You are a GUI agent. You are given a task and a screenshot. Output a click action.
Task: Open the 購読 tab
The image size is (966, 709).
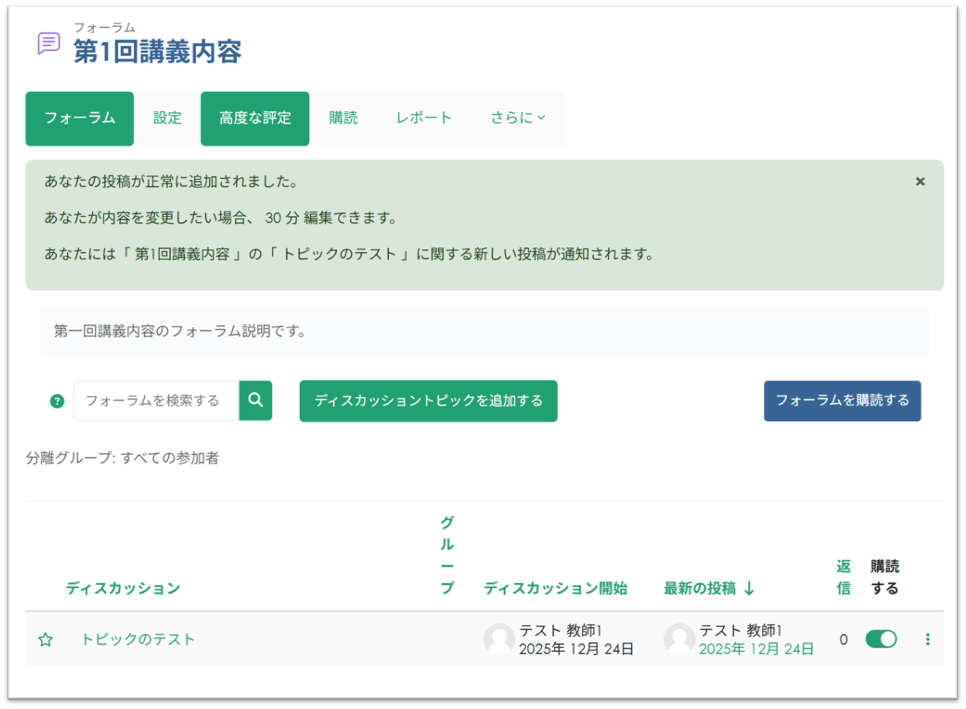click(x=344, y=118)
